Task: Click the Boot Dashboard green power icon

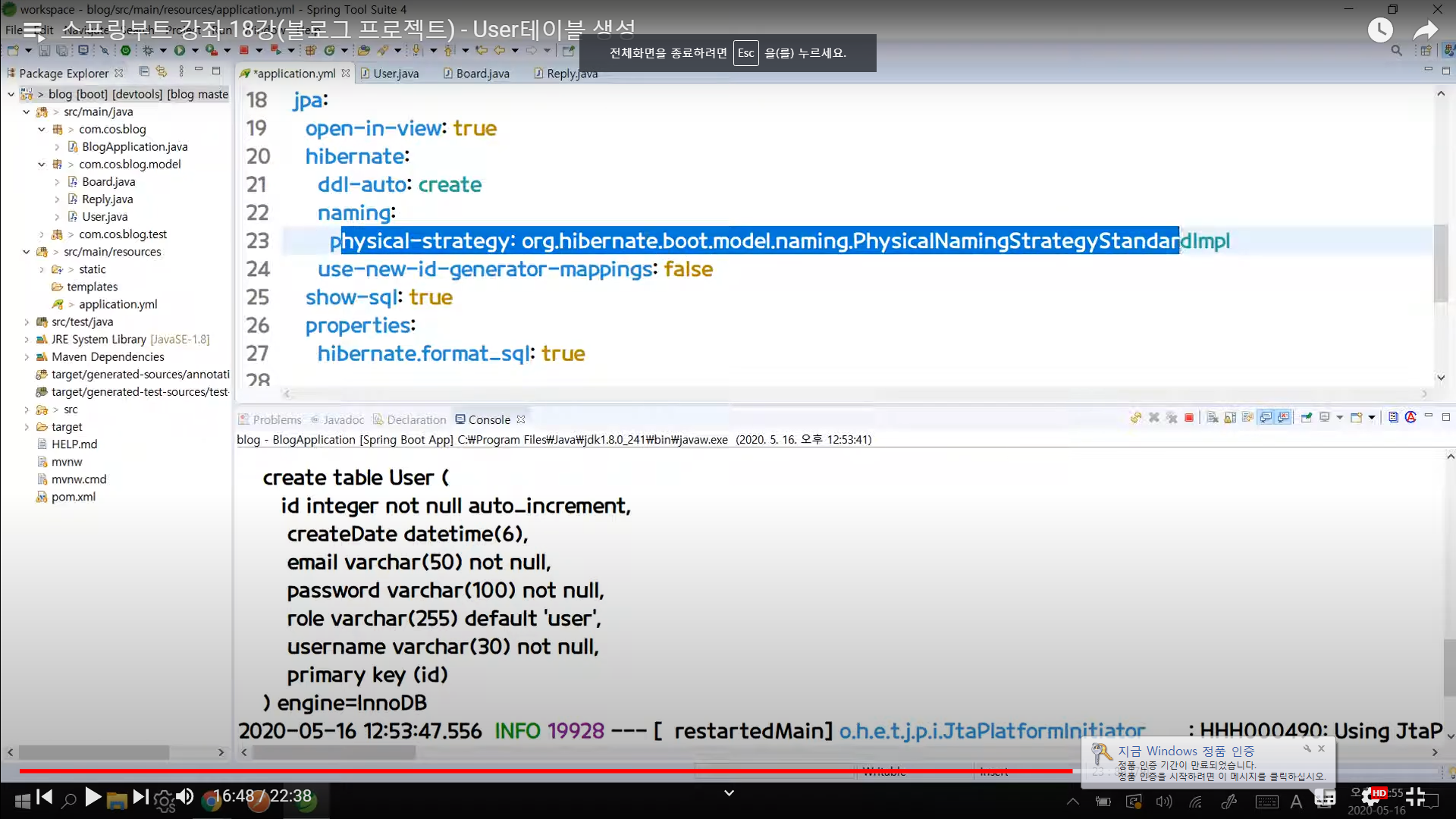Action: tap(126, 51)
